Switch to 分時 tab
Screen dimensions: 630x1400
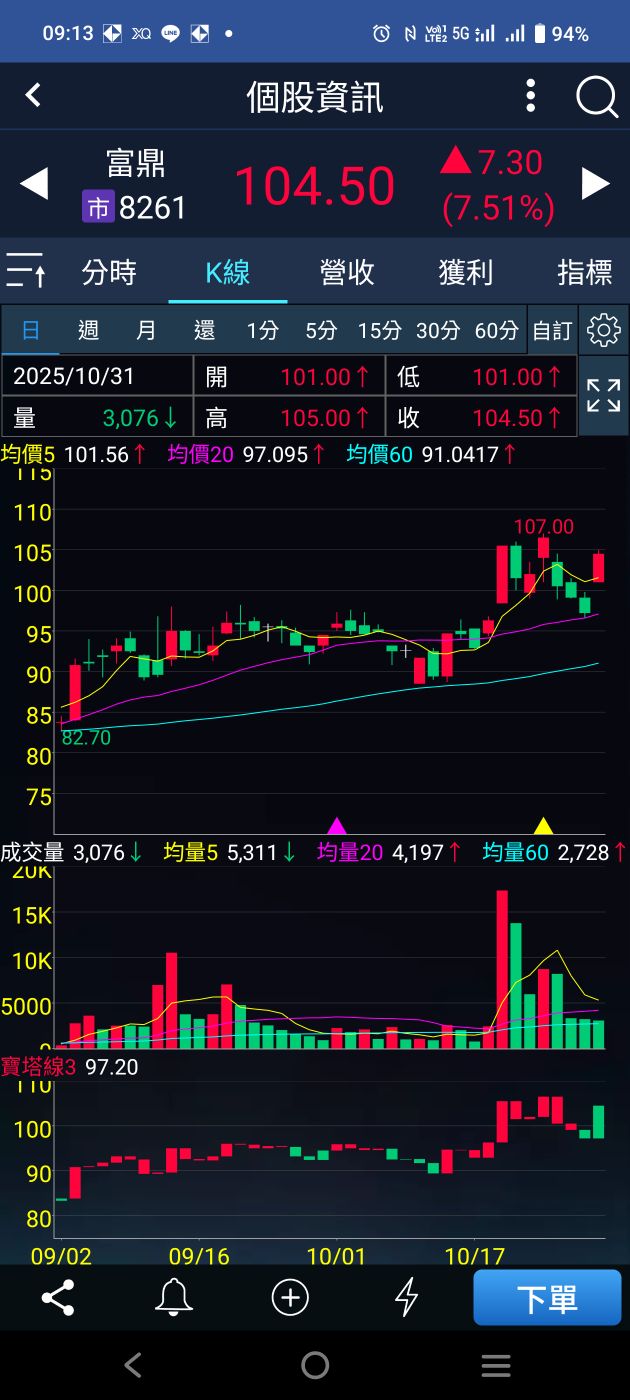109,272
